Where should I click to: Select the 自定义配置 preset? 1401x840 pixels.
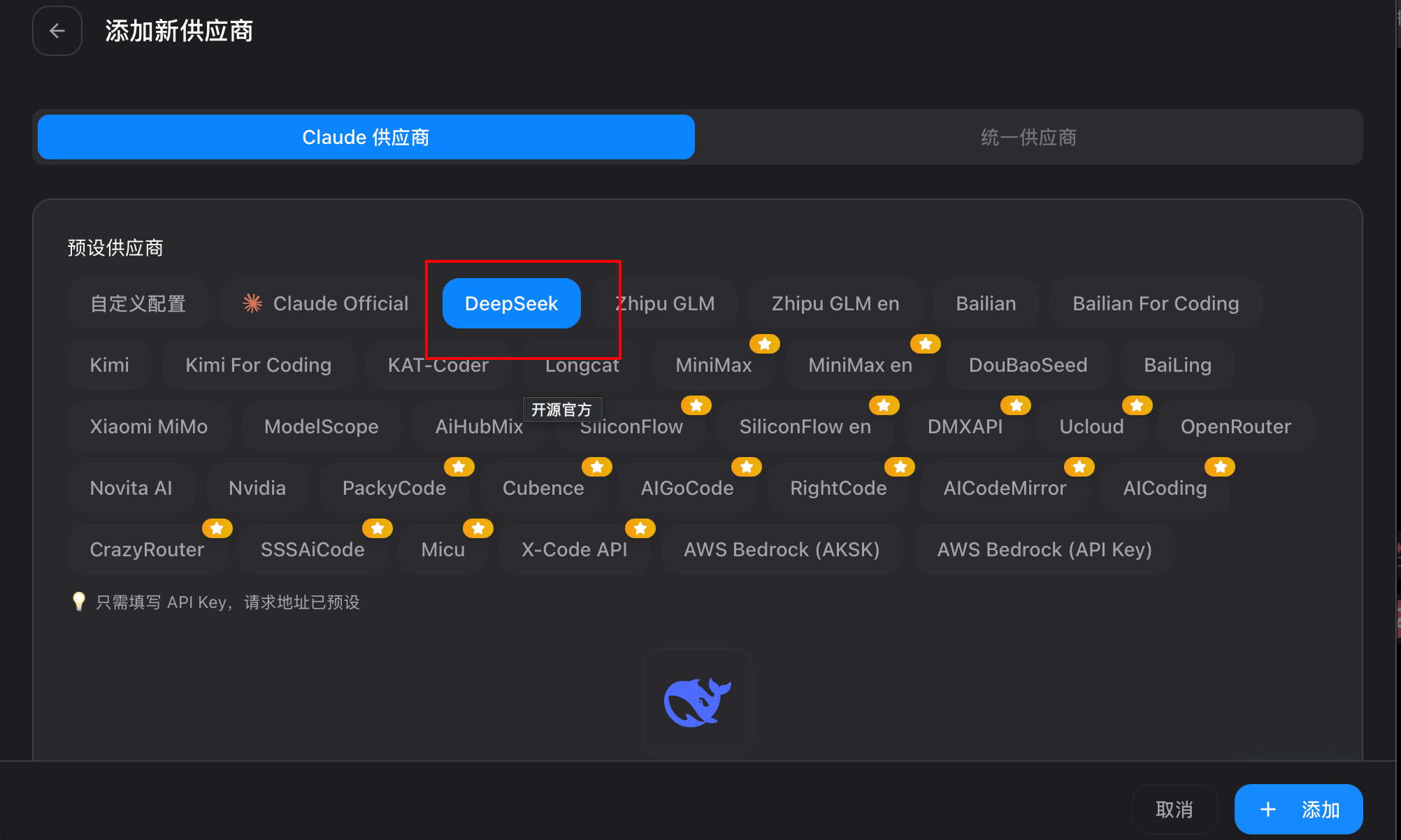point(138,303)
